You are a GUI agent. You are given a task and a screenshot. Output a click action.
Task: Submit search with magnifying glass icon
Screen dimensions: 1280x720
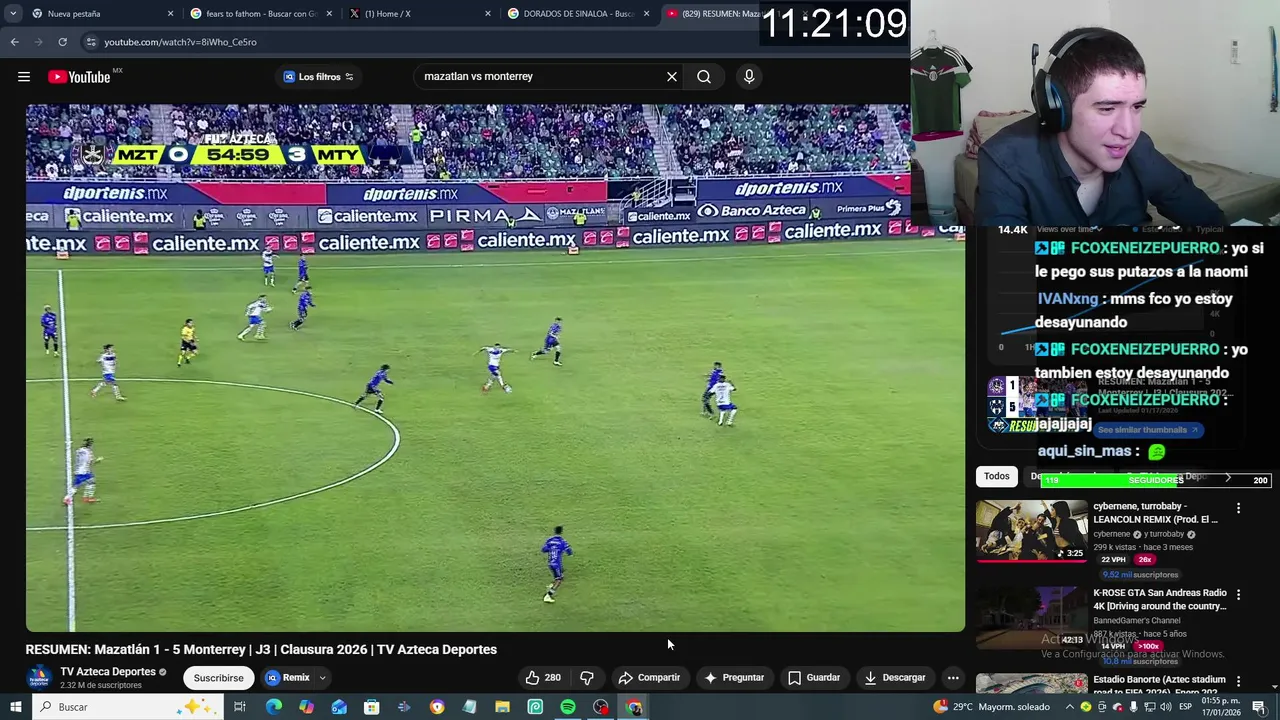pos(704,76)
